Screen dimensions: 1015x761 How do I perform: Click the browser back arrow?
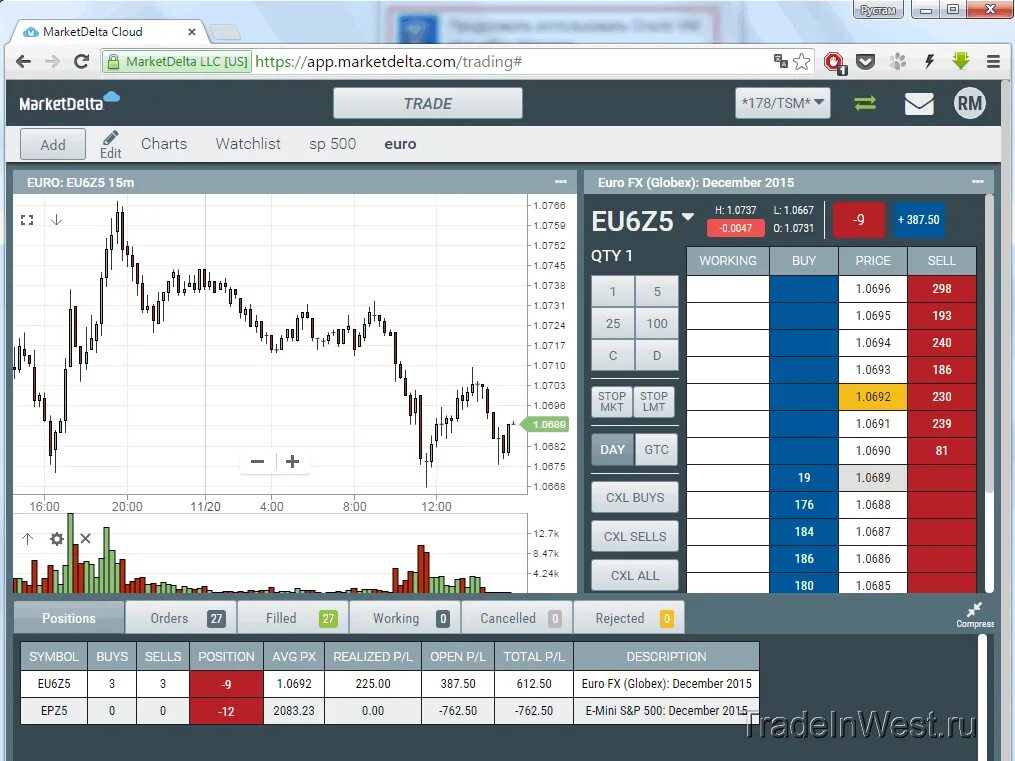pos(23,61)
